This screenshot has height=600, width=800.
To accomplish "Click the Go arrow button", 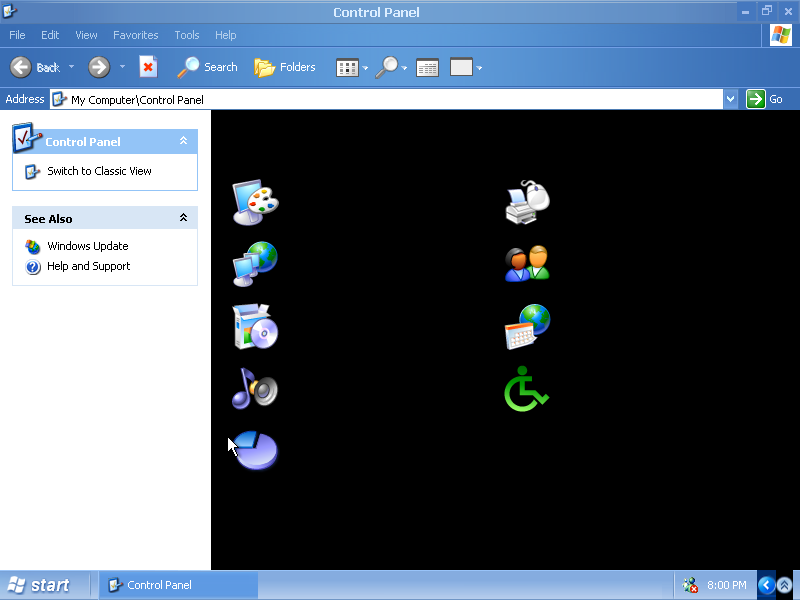I will click(756, 99).
